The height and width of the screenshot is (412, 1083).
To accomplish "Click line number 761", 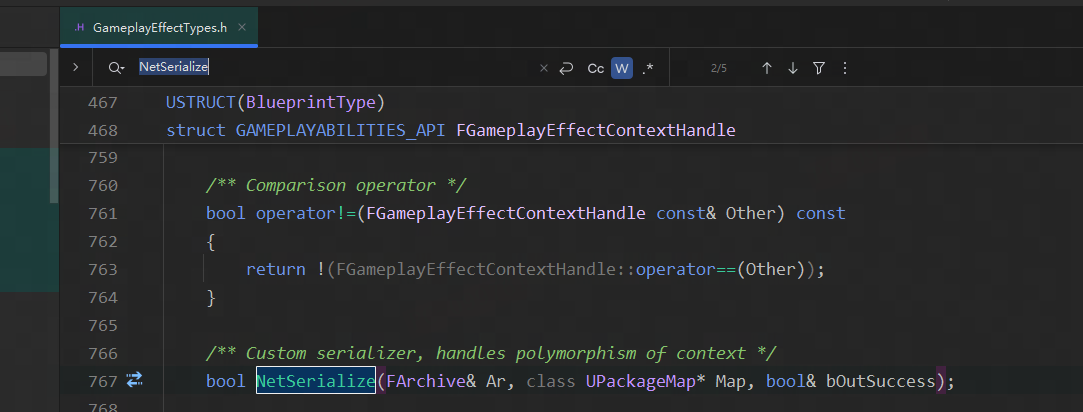I will (x=103, y=213).
